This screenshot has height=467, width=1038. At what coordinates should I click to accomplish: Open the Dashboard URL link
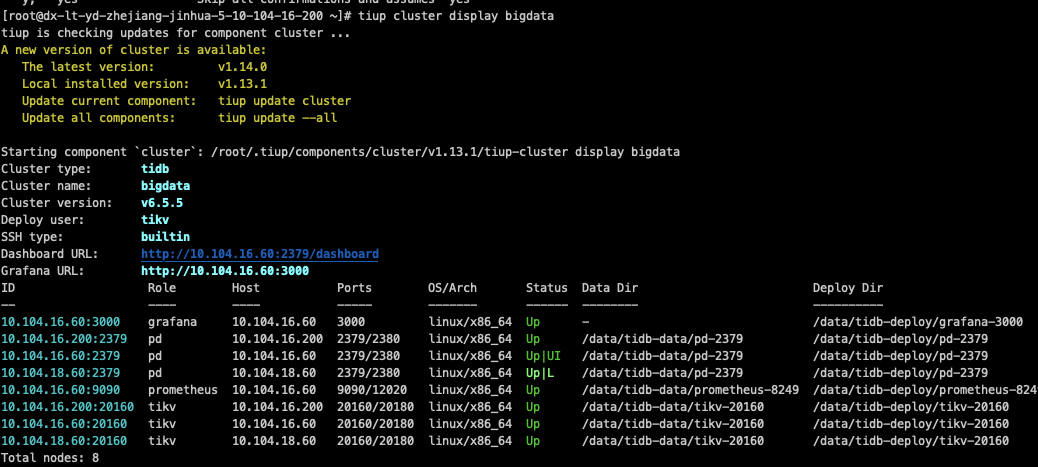tap(259, 254)
